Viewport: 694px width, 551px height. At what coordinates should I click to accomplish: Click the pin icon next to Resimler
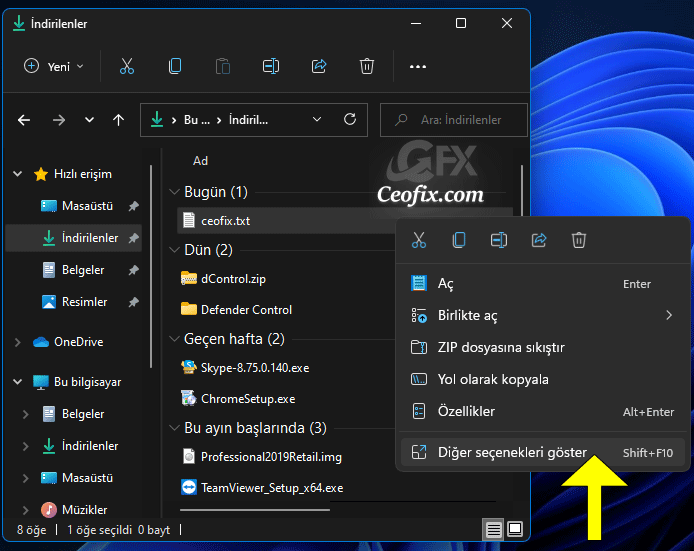click(133, 302)
